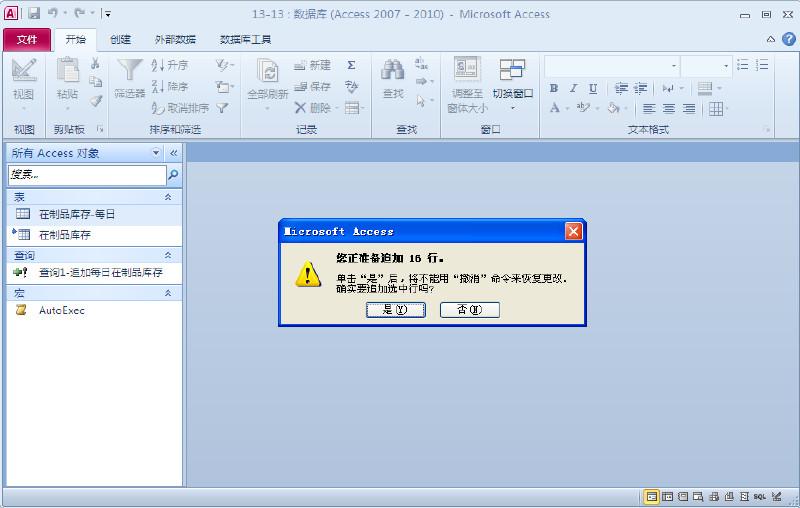Image resolution: width=800 pixels, height=508 pixels.
Task: Click the Totals sigma icon
Action: click(352, 65)
